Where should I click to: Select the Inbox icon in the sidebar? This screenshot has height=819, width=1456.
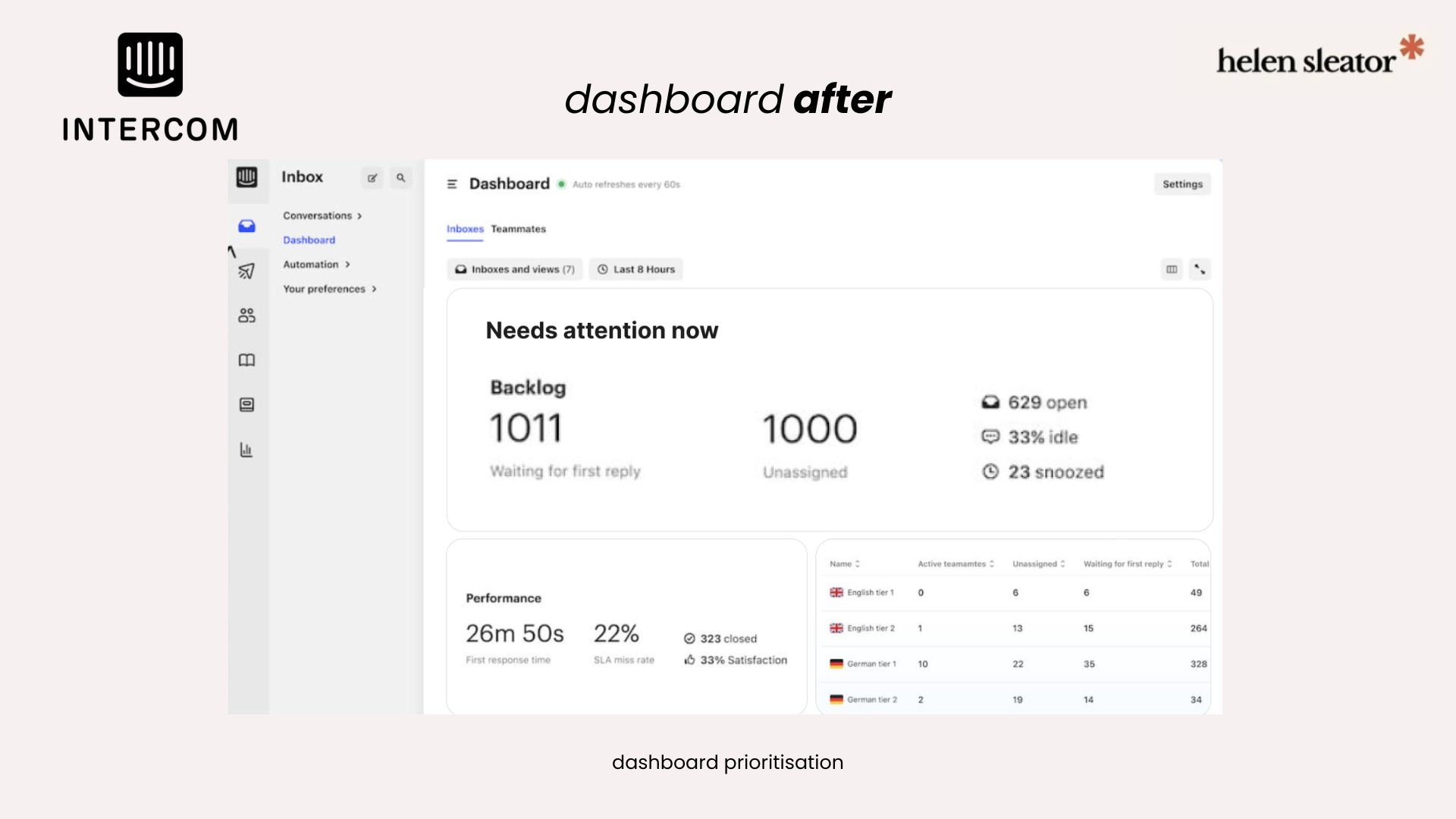pos(246,225)
